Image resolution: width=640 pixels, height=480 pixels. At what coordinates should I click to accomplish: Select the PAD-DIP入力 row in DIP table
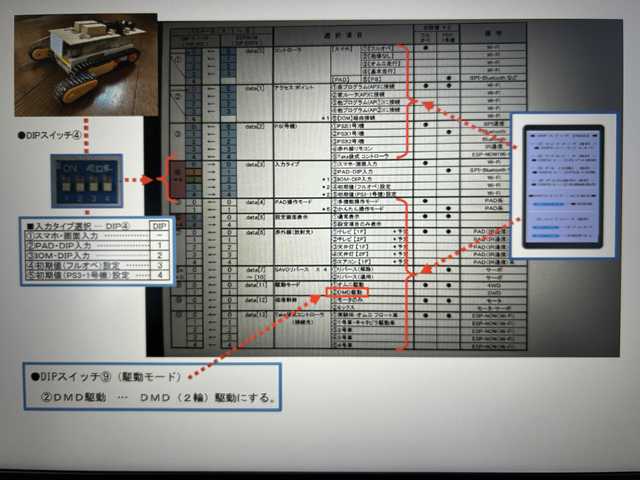coord(85,245)
